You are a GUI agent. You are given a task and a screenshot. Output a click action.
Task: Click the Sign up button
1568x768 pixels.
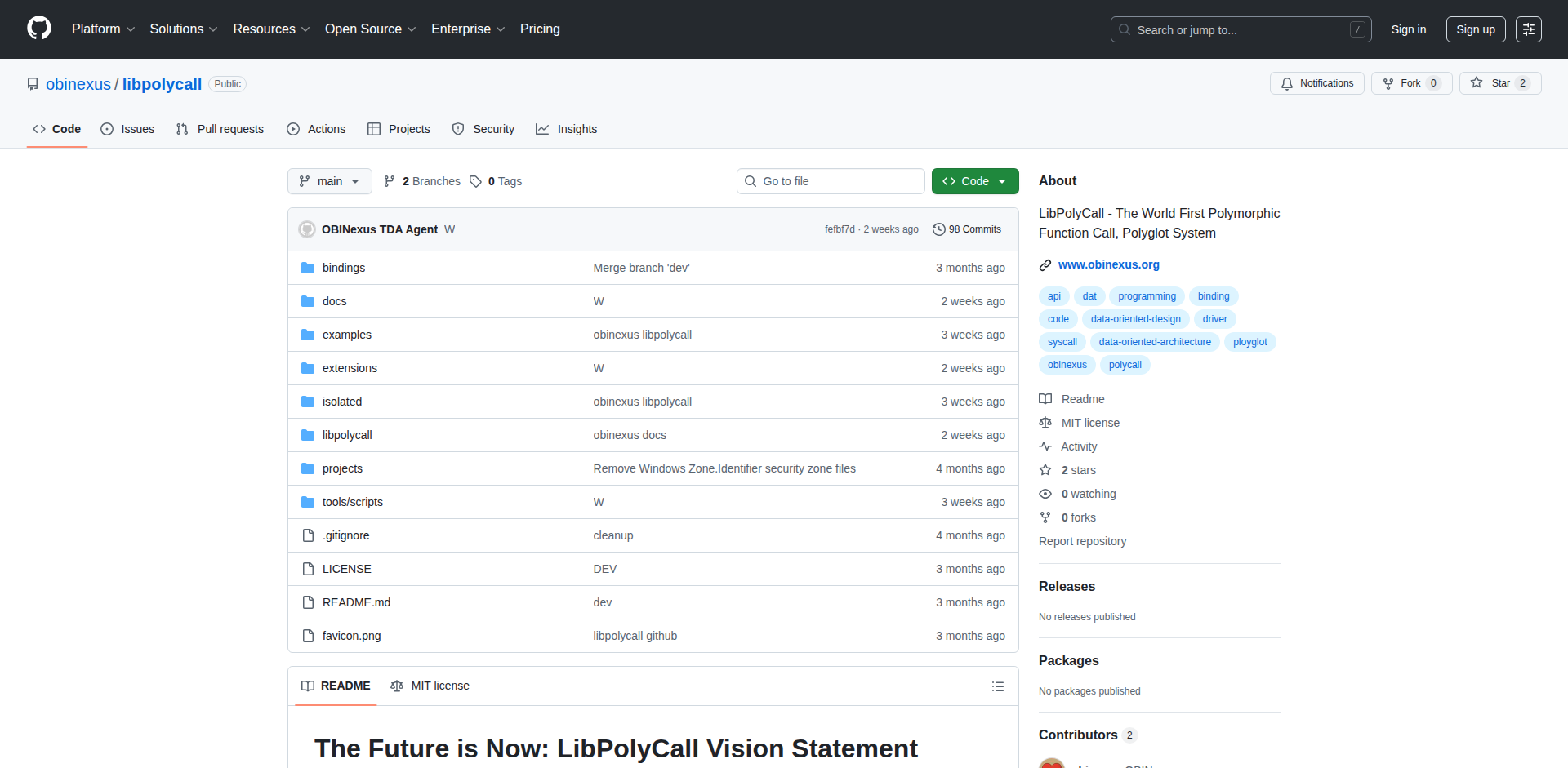(1476, 29)
